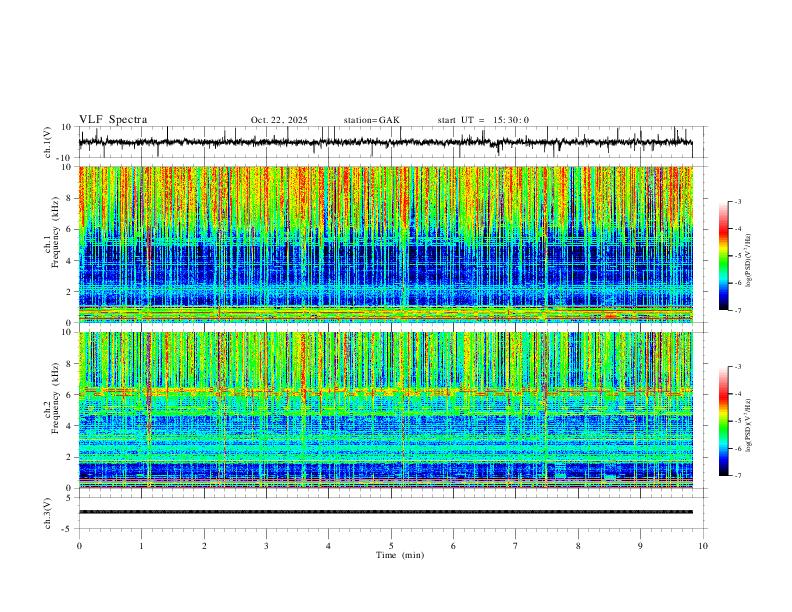Viewport: 792px width, 612px height.
Task: Click the "ch.1(V)" waveform axis label
Action: point(48,142)
